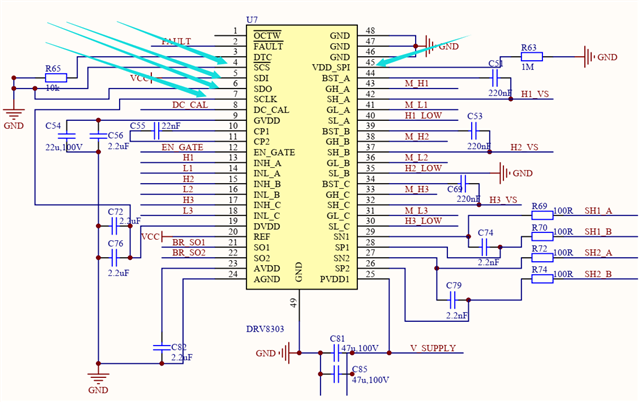Click the PVDD1 pin name on U7
639x402 pixels.
(x=335, y=279)
